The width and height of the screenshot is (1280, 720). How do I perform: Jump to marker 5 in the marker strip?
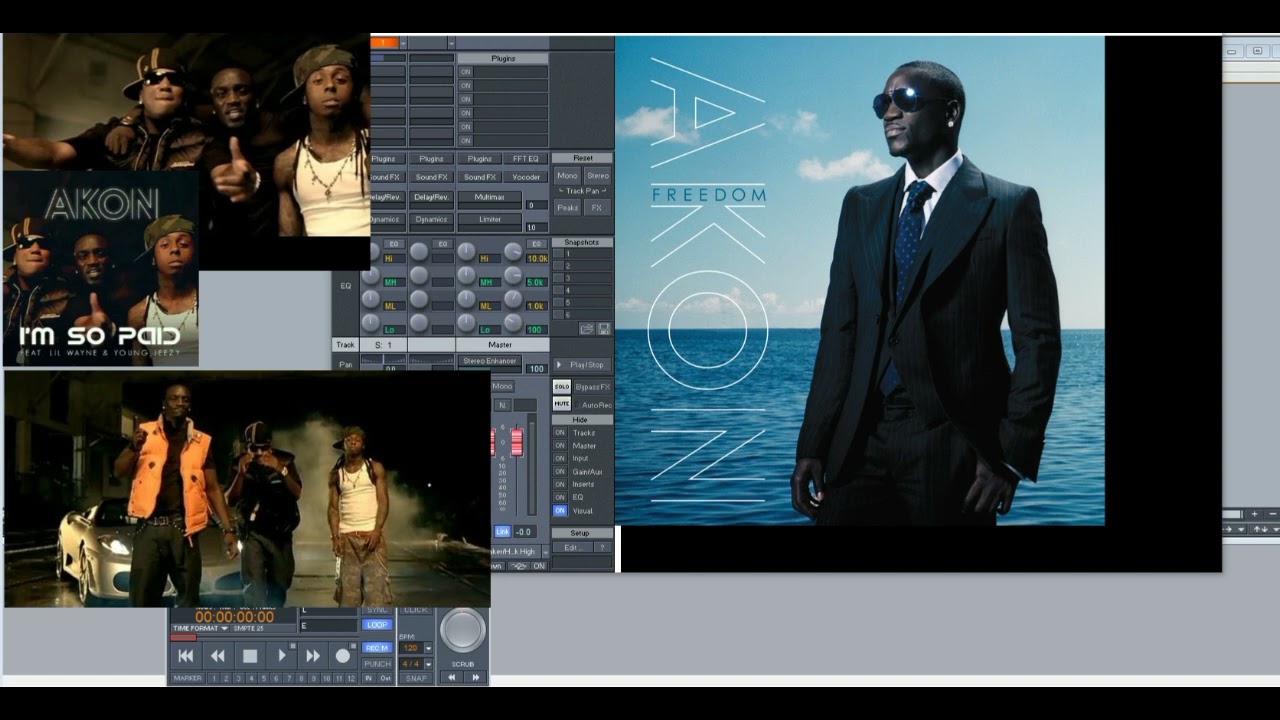pos(264,678)
